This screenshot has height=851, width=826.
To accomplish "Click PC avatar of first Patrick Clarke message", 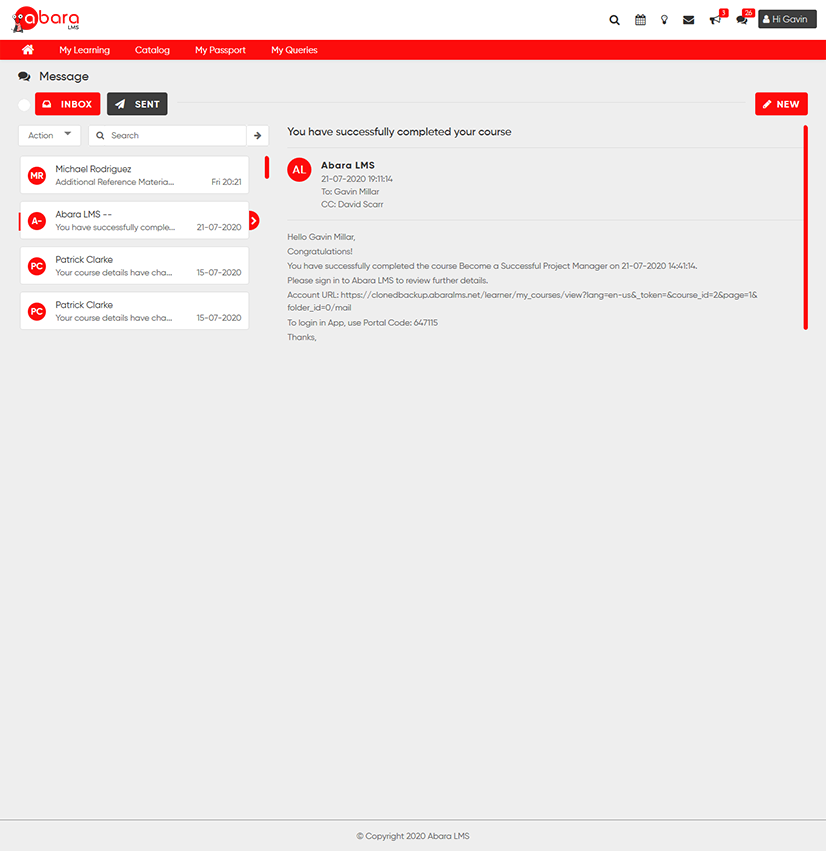I will [37, 266].
